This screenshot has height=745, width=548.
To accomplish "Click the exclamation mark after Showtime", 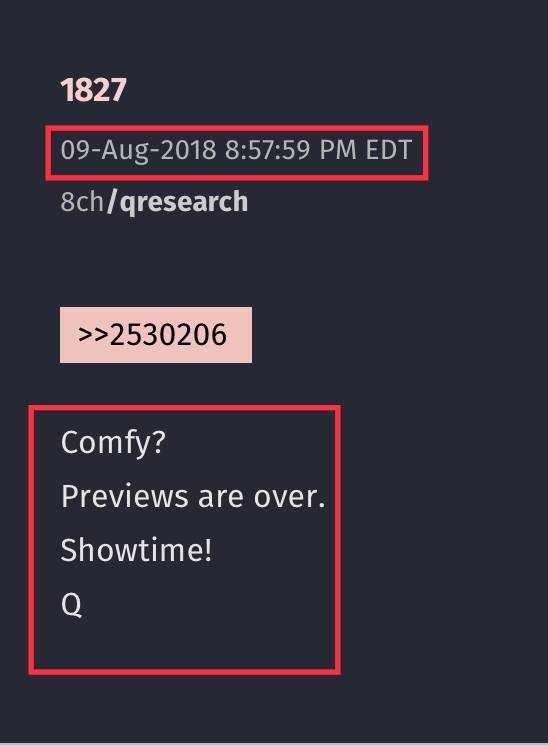I will click(207, 550).
